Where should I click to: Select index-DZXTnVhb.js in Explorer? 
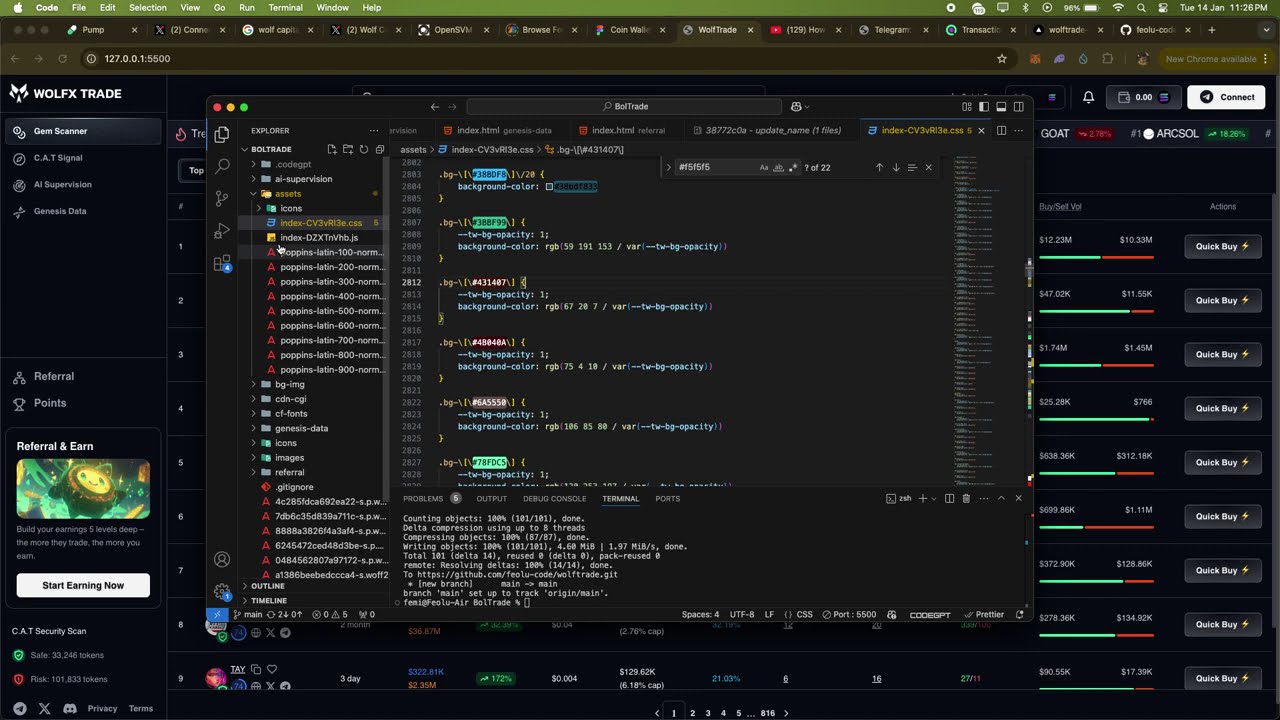[x=318, y=238]
